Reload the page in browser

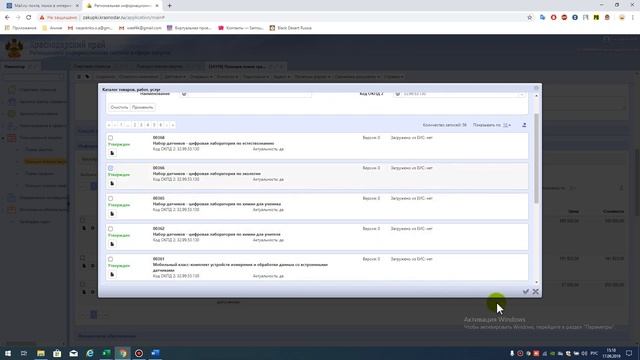(x=29, y=18)
